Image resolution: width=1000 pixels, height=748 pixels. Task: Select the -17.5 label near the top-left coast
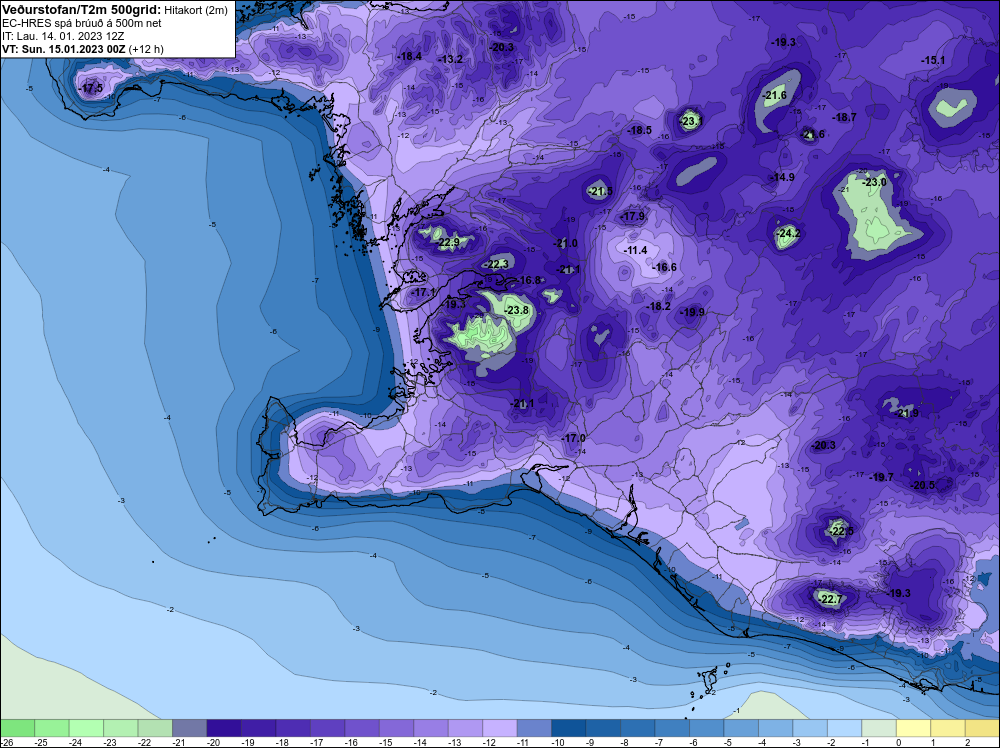(x=91, y=88)
